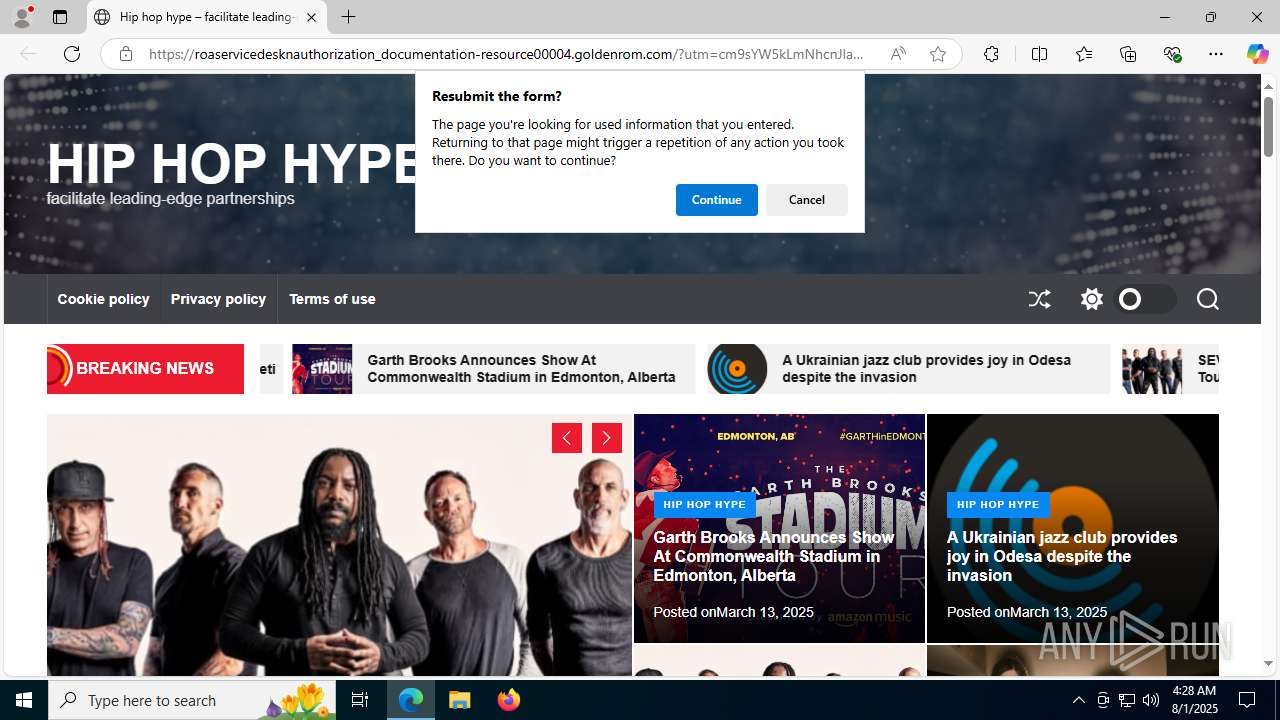Viewport: 1280px width, 720px height.
Task: Open the profile icon in the title bar
Action: pyautogui.click(x=22, y=17)
